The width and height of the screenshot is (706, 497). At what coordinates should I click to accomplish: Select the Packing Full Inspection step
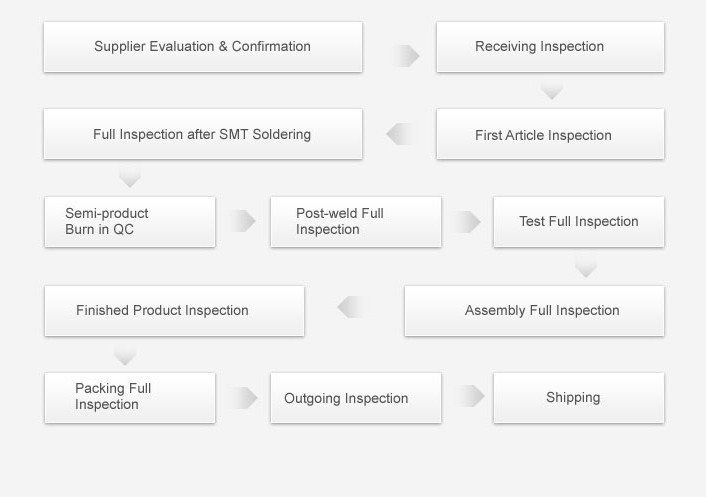click(x=130, y=398)
